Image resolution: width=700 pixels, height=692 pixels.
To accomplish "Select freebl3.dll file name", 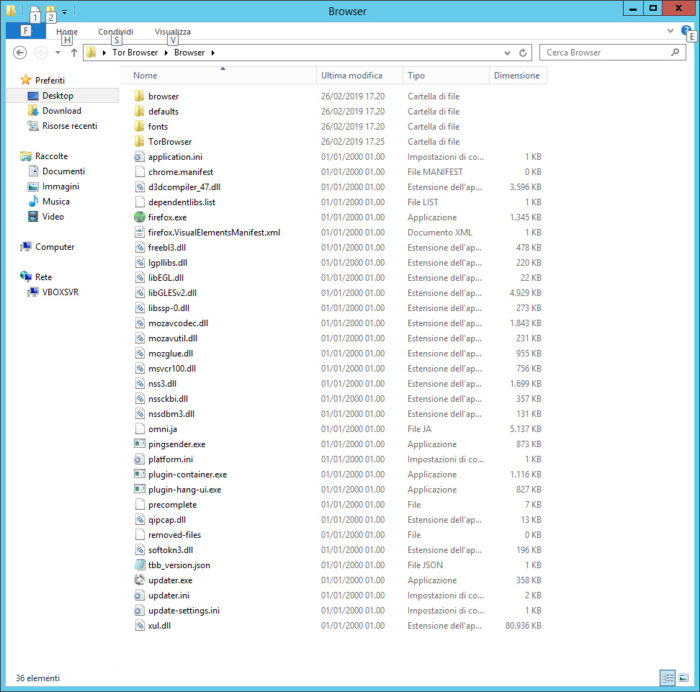I will (x=167, y=247).
